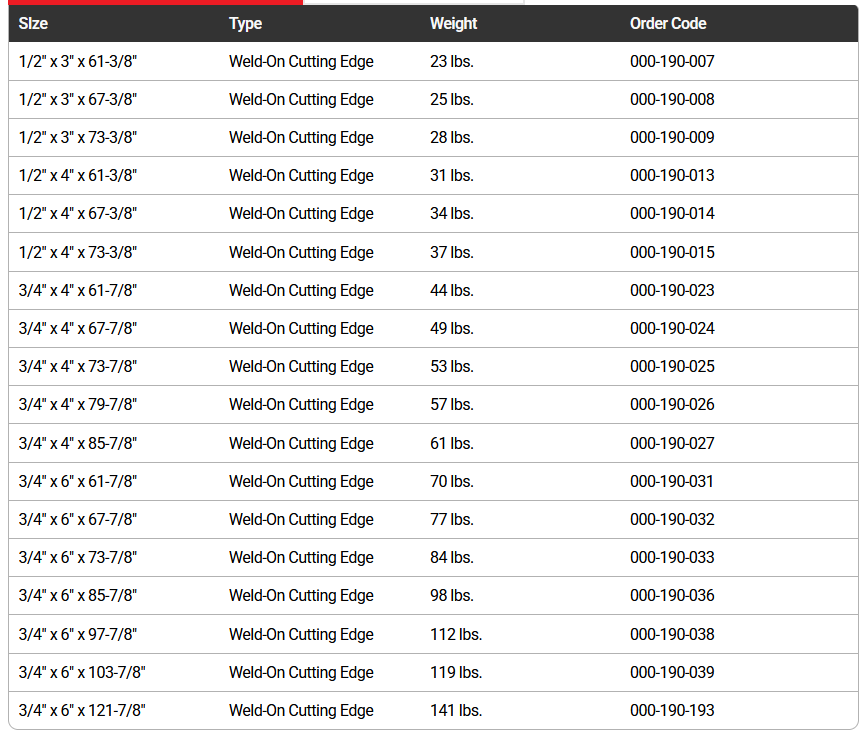Click the Order Code column header
This screenshot has height=737, width=868.
668,23
